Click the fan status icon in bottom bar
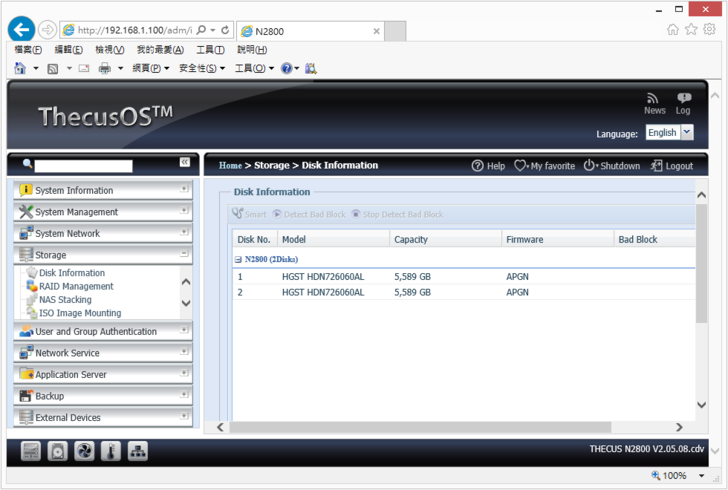 pos(84,452)
